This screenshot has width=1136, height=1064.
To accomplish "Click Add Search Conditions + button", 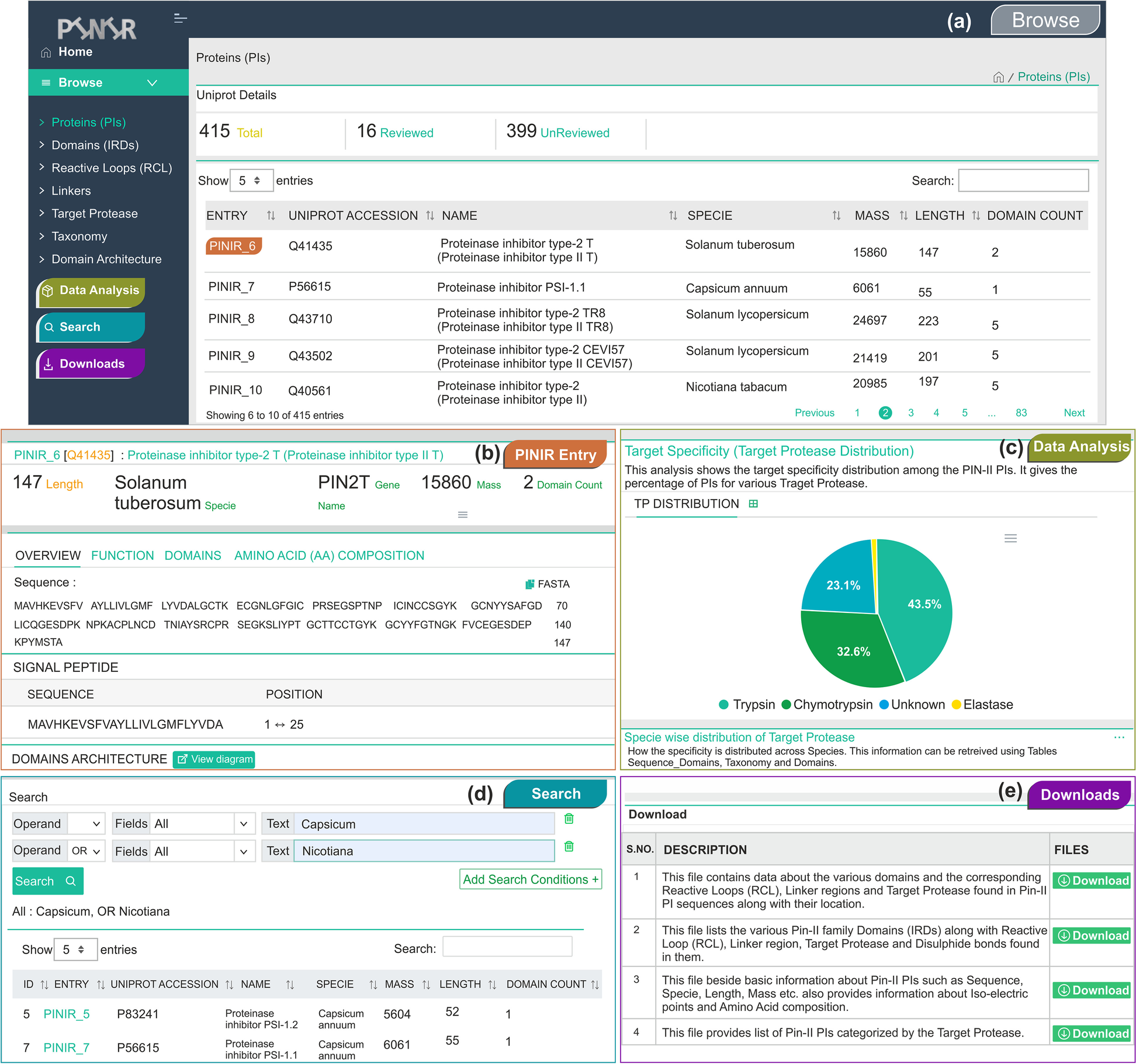I will 531,879.
